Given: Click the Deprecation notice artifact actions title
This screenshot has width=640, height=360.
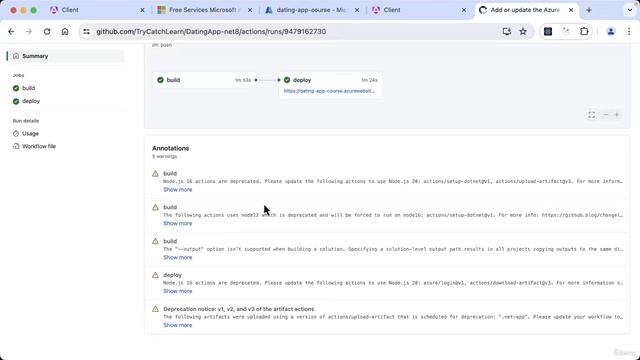Looking at the screenshot, I should click(x=239, y=309).
